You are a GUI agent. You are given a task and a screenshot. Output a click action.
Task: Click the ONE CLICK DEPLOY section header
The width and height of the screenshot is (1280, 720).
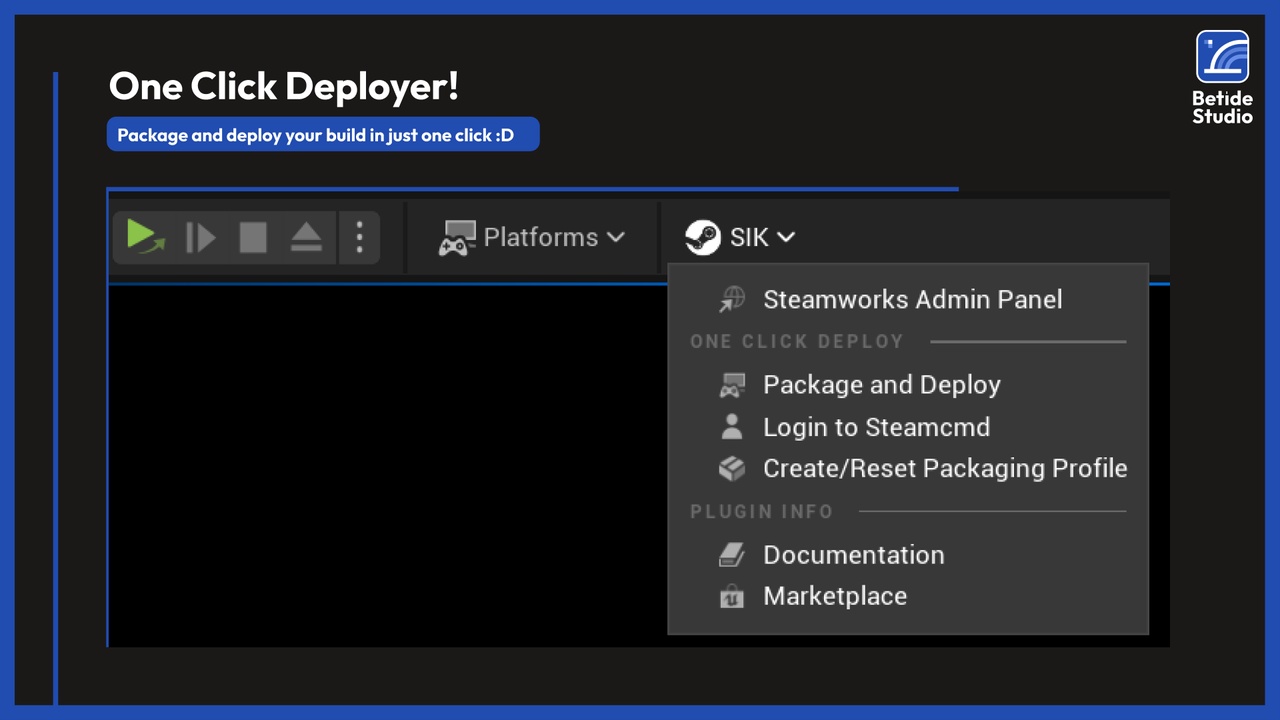pyautogui.click(x=797, y=341)
